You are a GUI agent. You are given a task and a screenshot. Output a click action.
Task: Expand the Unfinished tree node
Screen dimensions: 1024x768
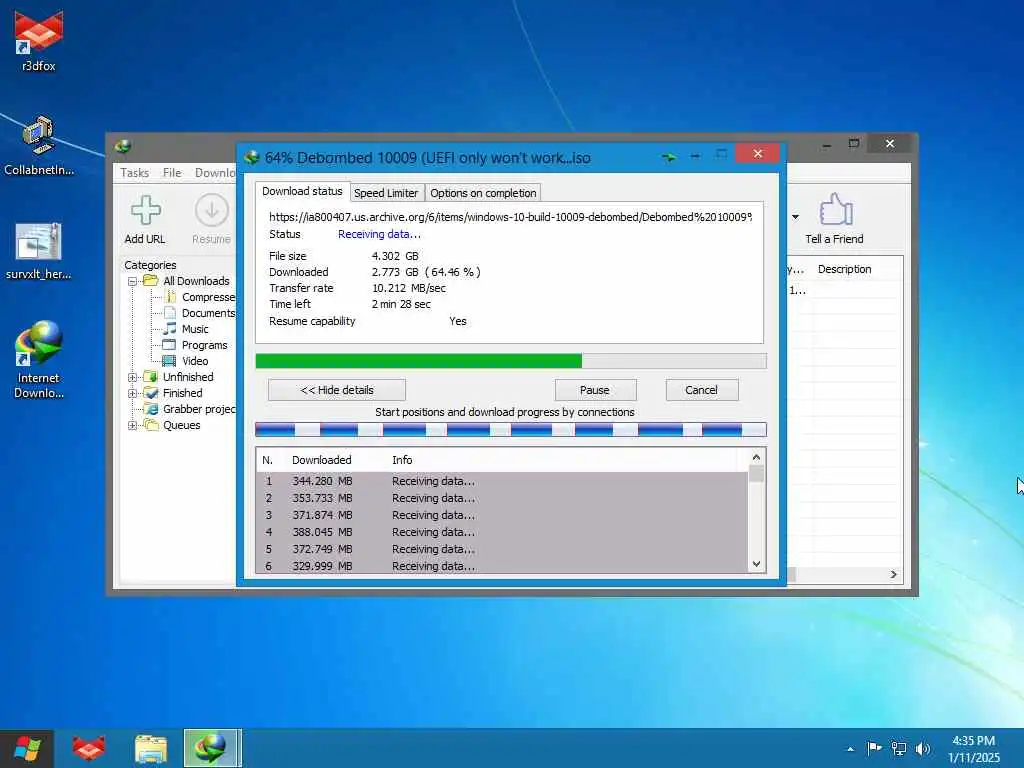(x=133, y=377)
